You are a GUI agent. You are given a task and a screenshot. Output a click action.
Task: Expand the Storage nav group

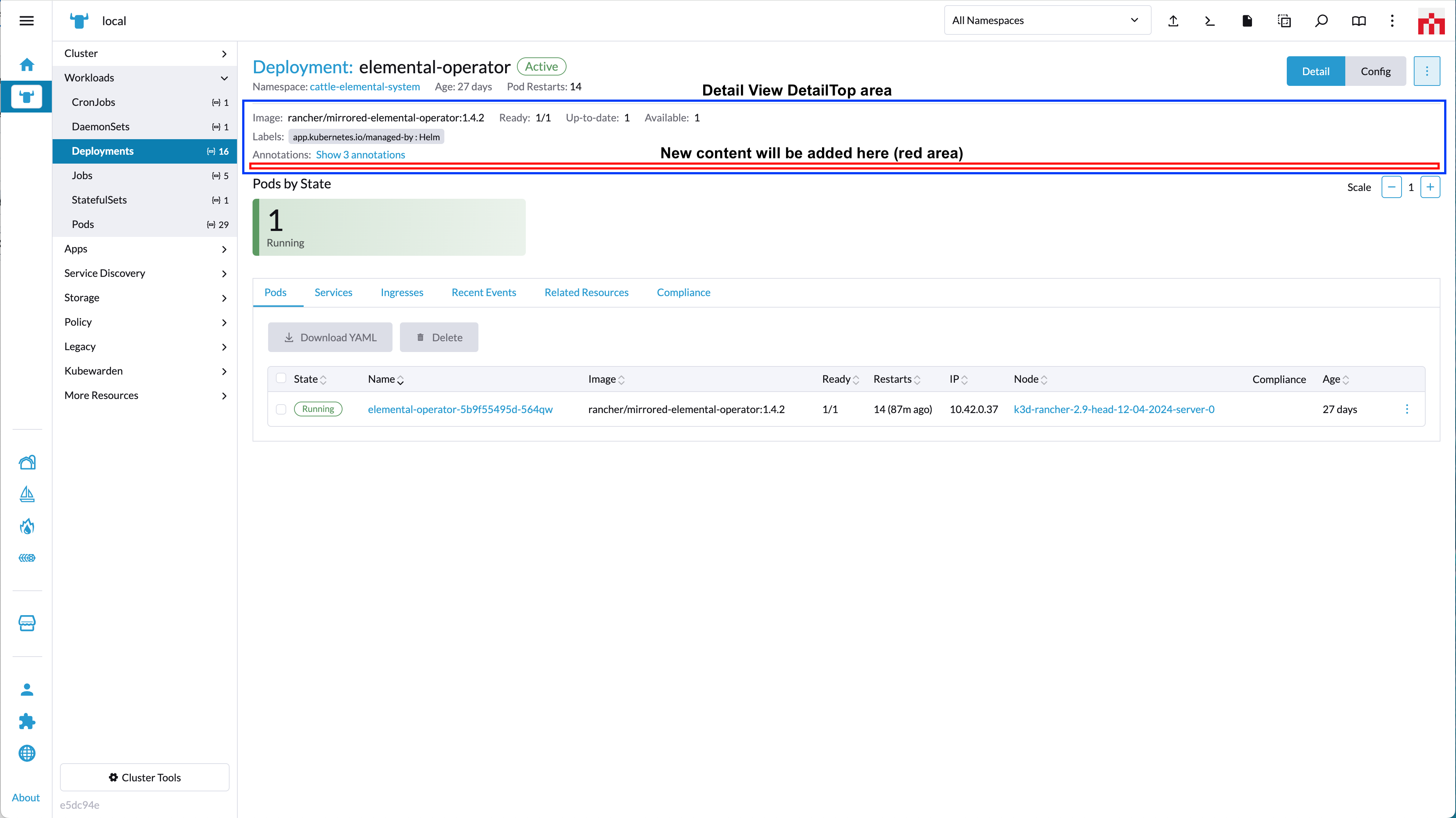click(145, 298)
